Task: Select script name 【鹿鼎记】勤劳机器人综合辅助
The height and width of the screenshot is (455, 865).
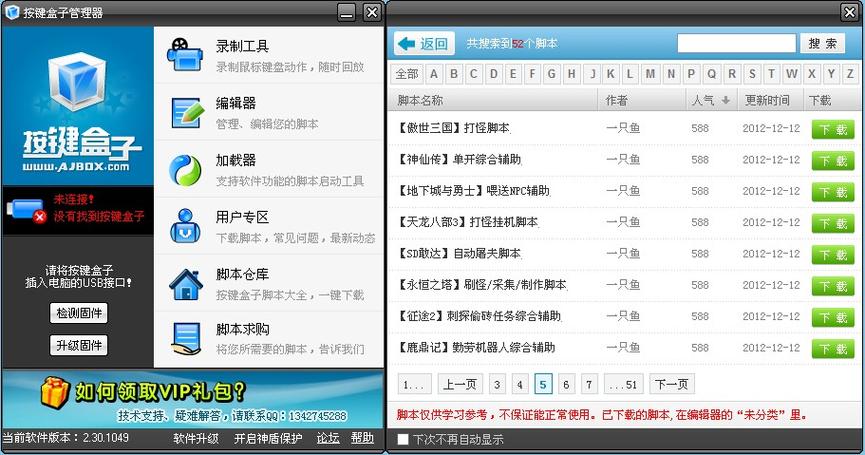Action: (476, 348)
